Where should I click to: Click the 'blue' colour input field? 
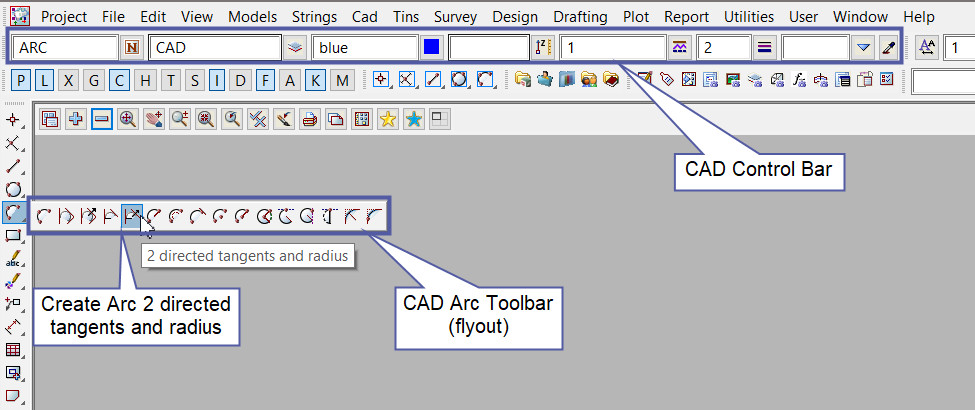pos(365,47)
